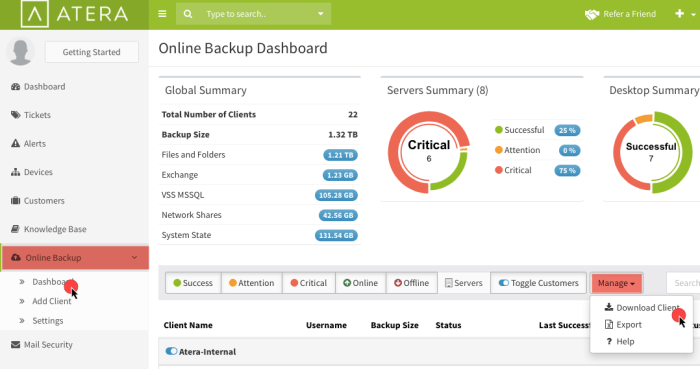Image resolution: width=700 pixels, height=369 pixels.
Task: Go to Alerts warning icon
Action: [x=16, y=143]
